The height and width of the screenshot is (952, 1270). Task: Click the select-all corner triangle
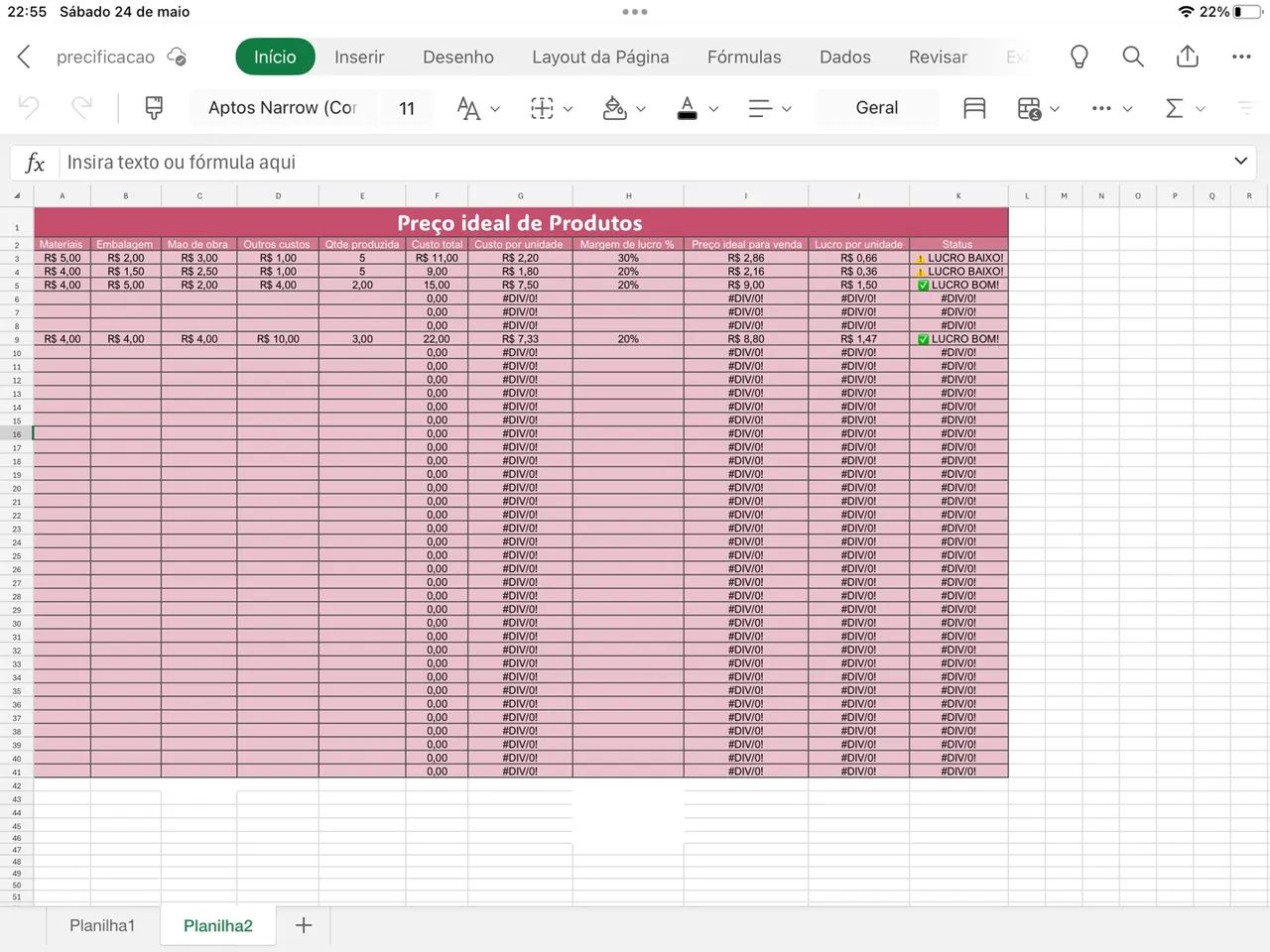click(17, 196)
